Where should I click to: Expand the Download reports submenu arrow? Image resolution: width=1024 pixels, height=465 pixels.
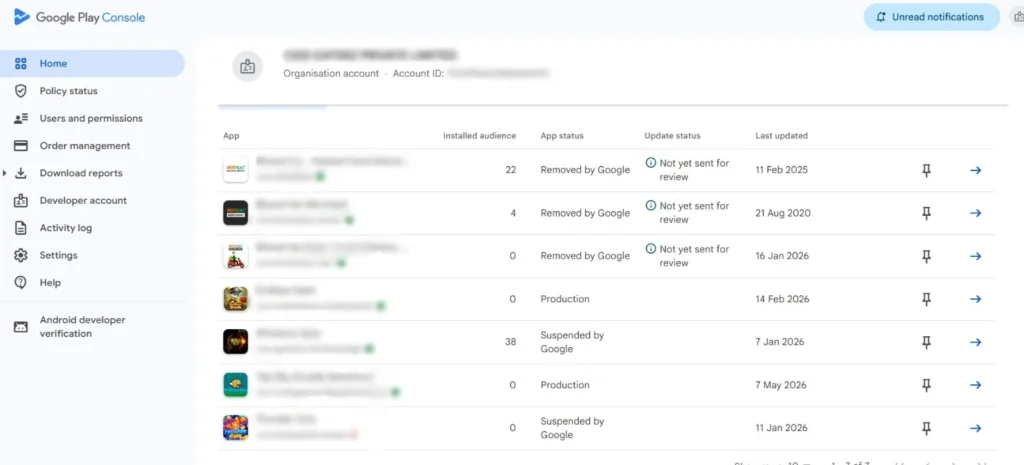click(x=5, y=173)
